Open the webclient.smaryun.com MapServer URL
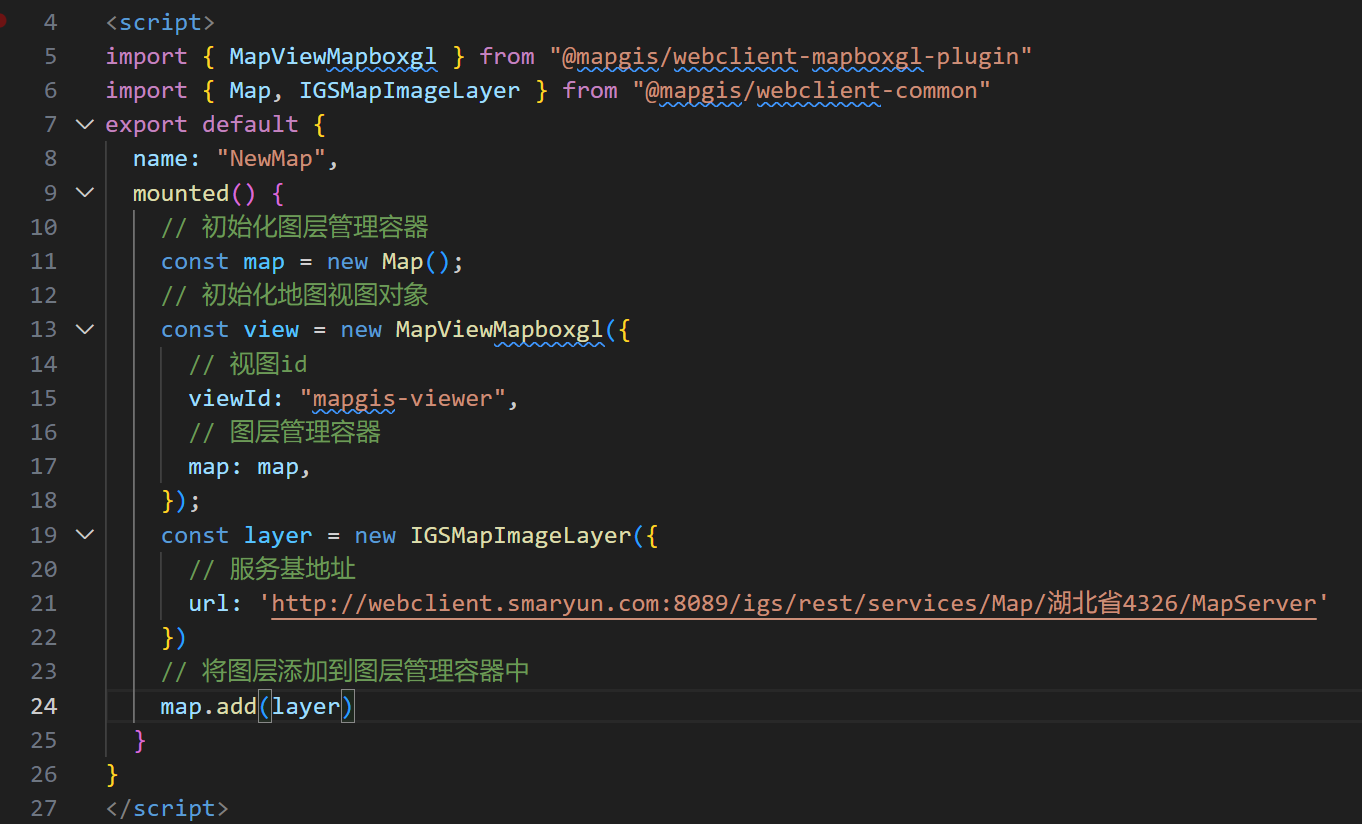Screen dimensions: 1362x824 coord(794,603)
